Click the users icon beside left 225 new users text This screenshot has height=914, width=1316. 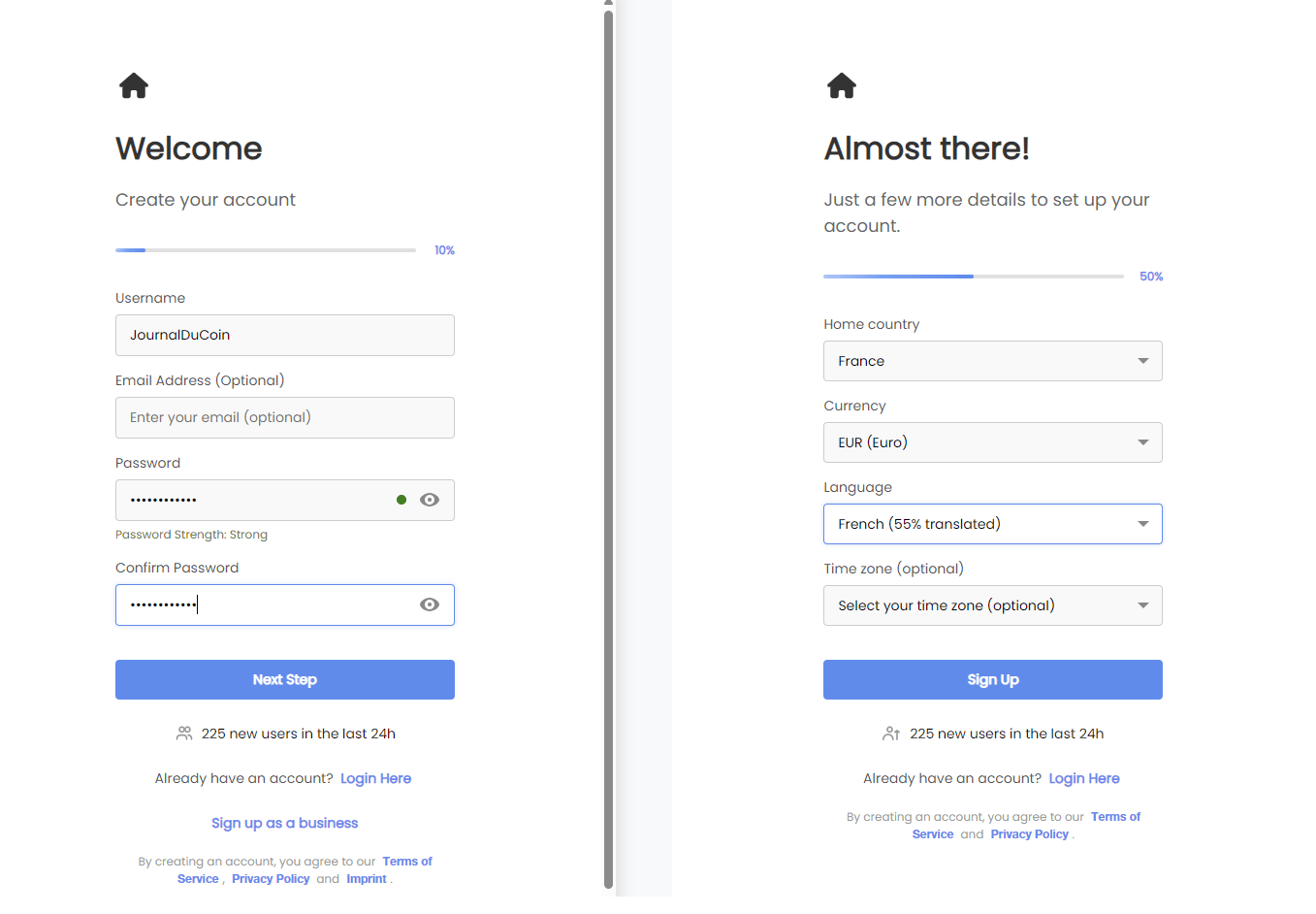[183, 734]
